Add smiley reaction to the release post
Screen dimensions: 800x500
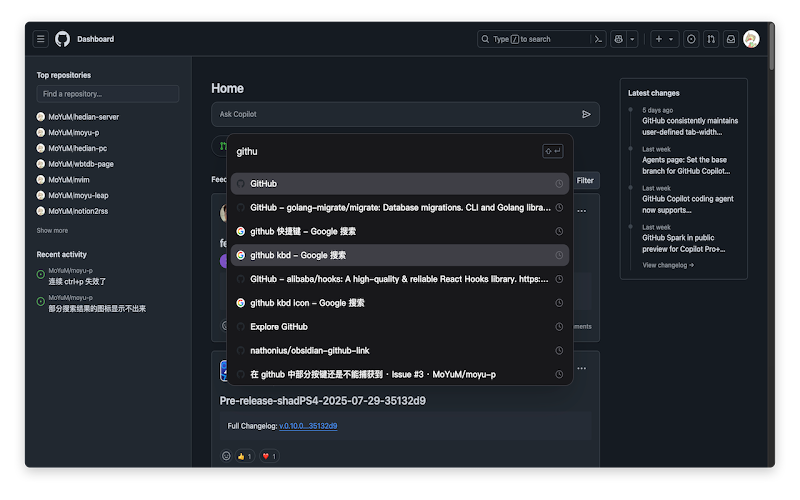click(x=226, y=456)
